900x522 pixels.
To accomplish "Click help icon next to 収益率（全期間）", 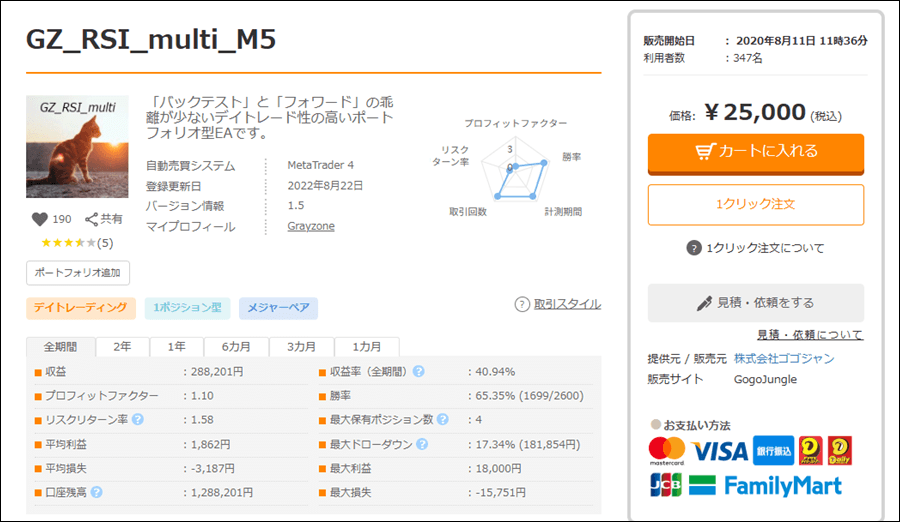I will [419, 372].
